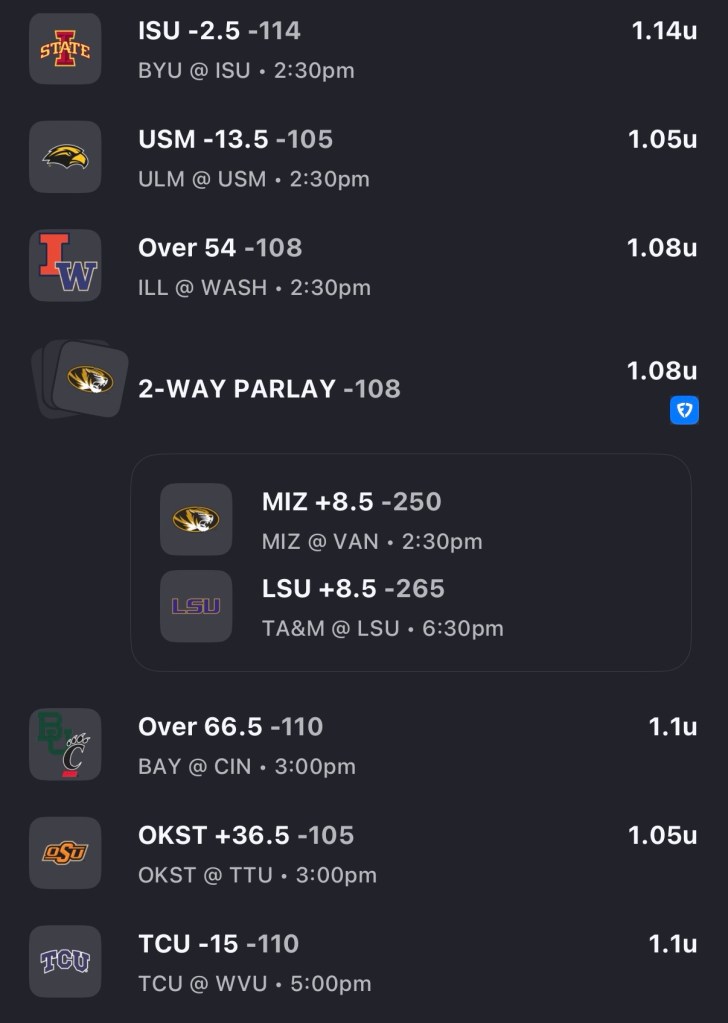Tap the TCU team logo
Viewport: 728px width, 1023px height.
65,961
